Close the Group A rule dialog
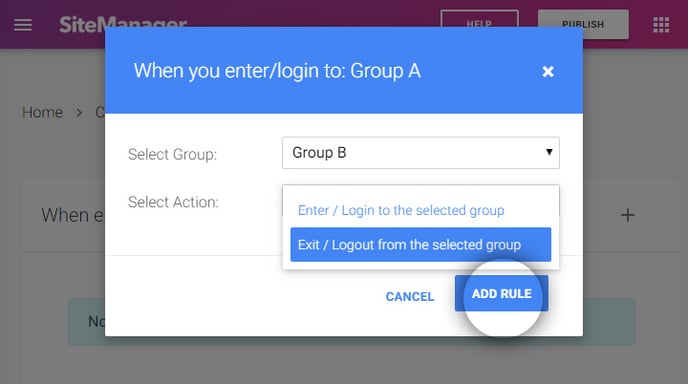Image resolution: width=688 pixels, height=384 pixels. pyautogui.click(x=548, y=72)
